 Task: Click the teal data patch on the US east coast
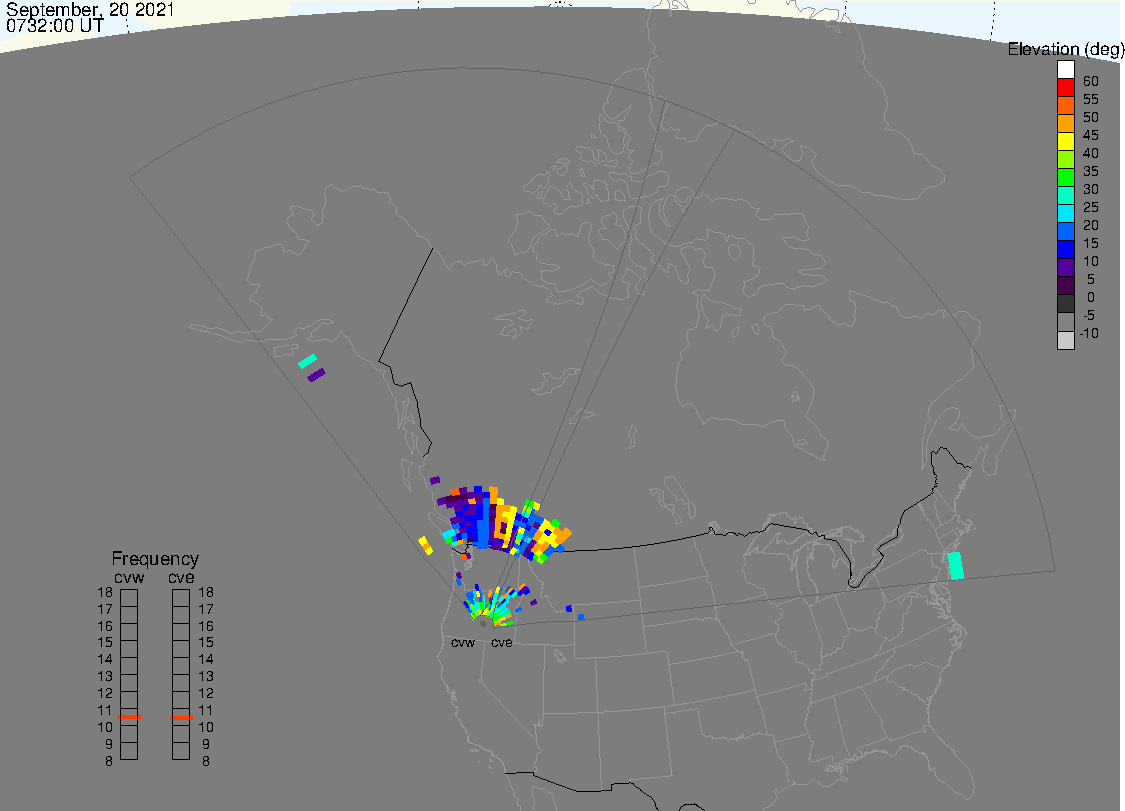point(956,566)
